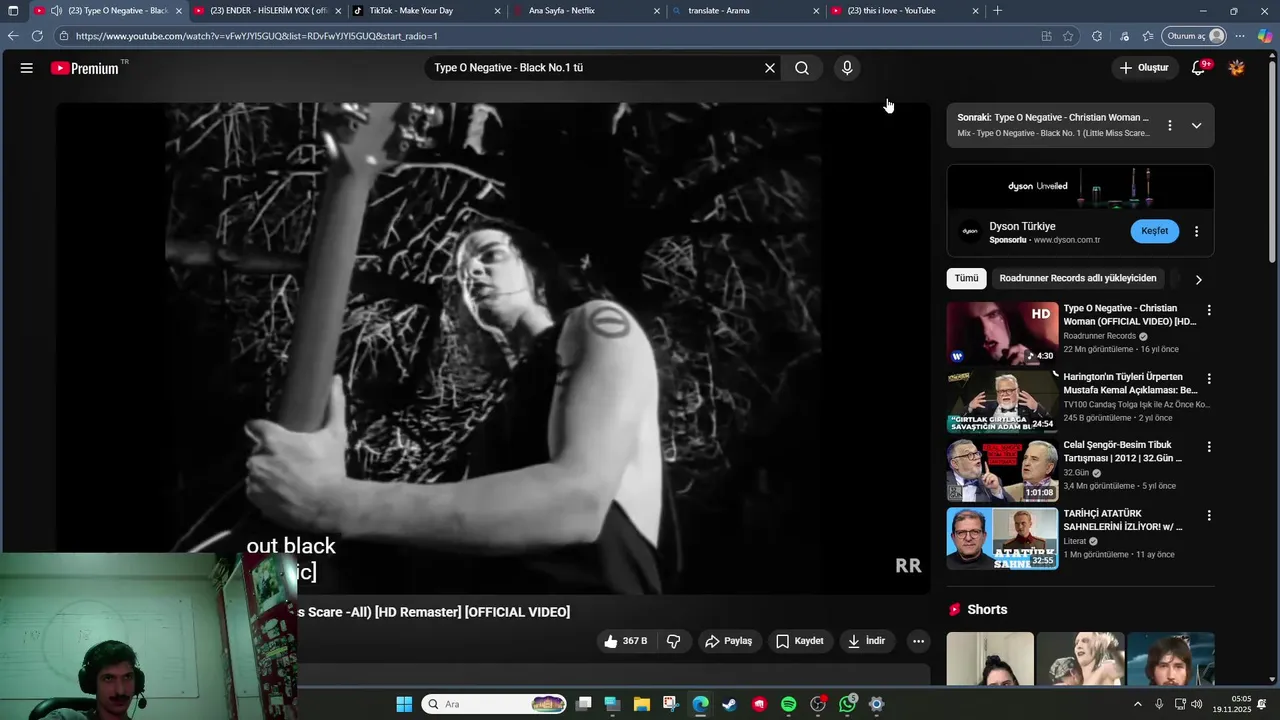Open Edge Copilot icon
The image size is (1280, 720).
click(1265, 36)
